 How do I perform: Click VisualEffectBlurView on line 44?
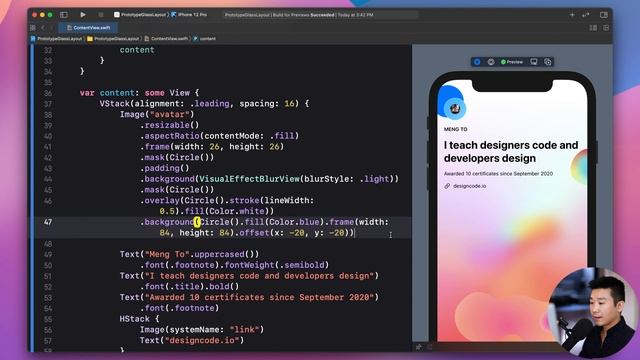coord(249,179)
